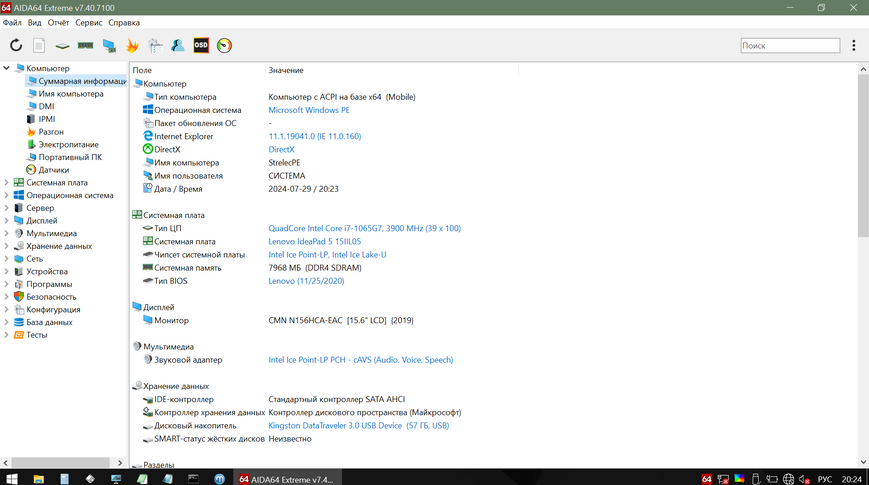Open the Файл menu
This screenshot has height=485, width=869.
[x=12, y=23]
